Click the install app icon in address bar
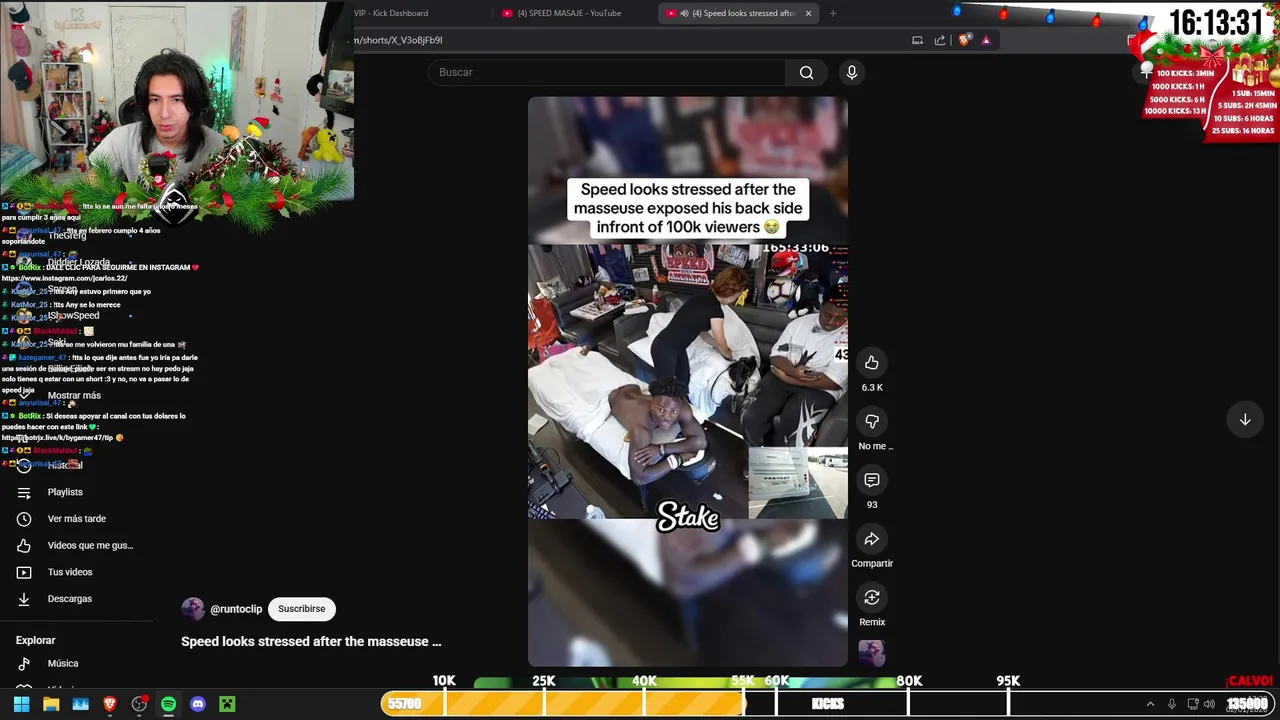 [x=917, y=40]
